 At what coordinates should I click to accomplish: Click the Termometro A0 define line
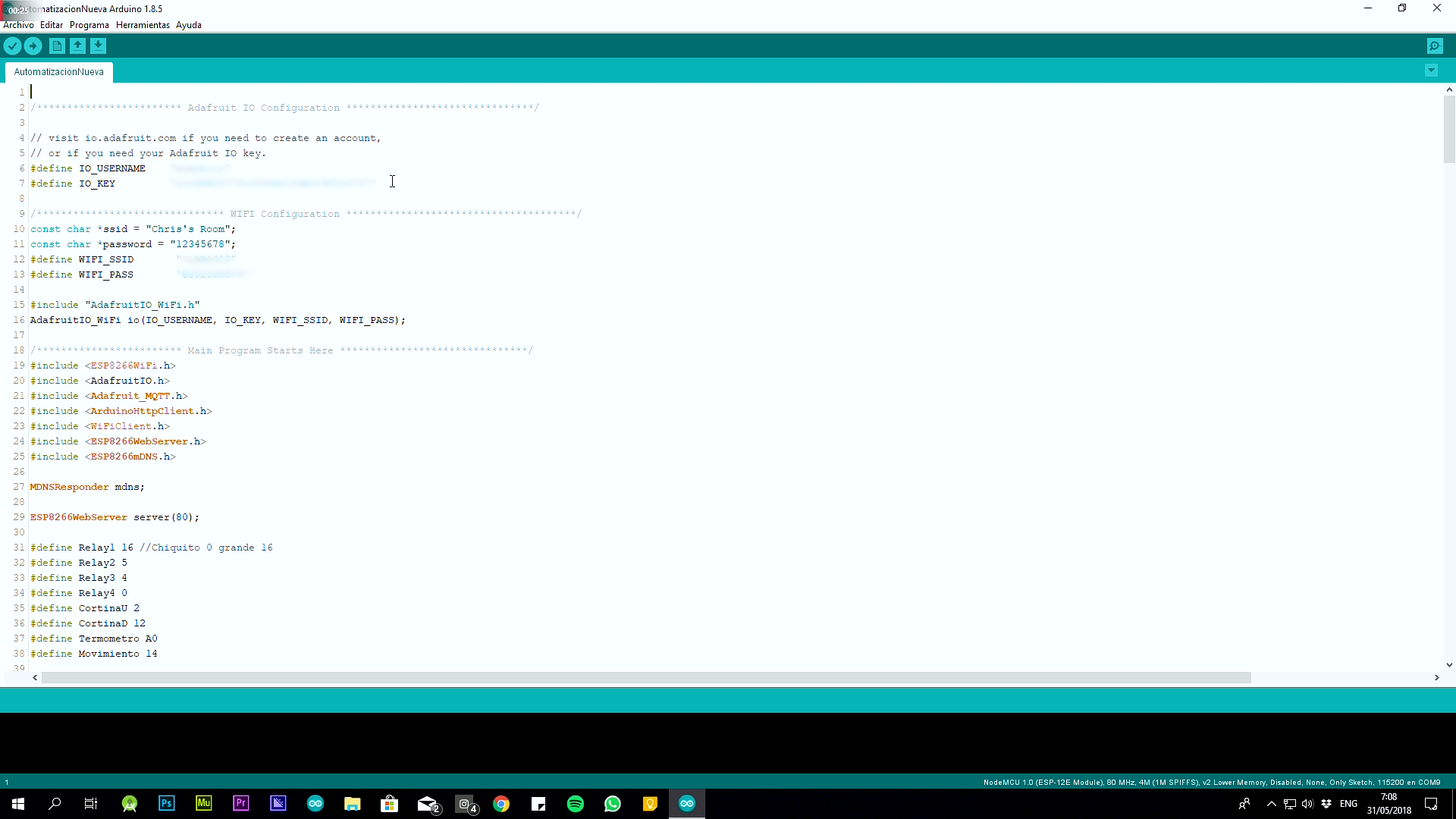94,639
